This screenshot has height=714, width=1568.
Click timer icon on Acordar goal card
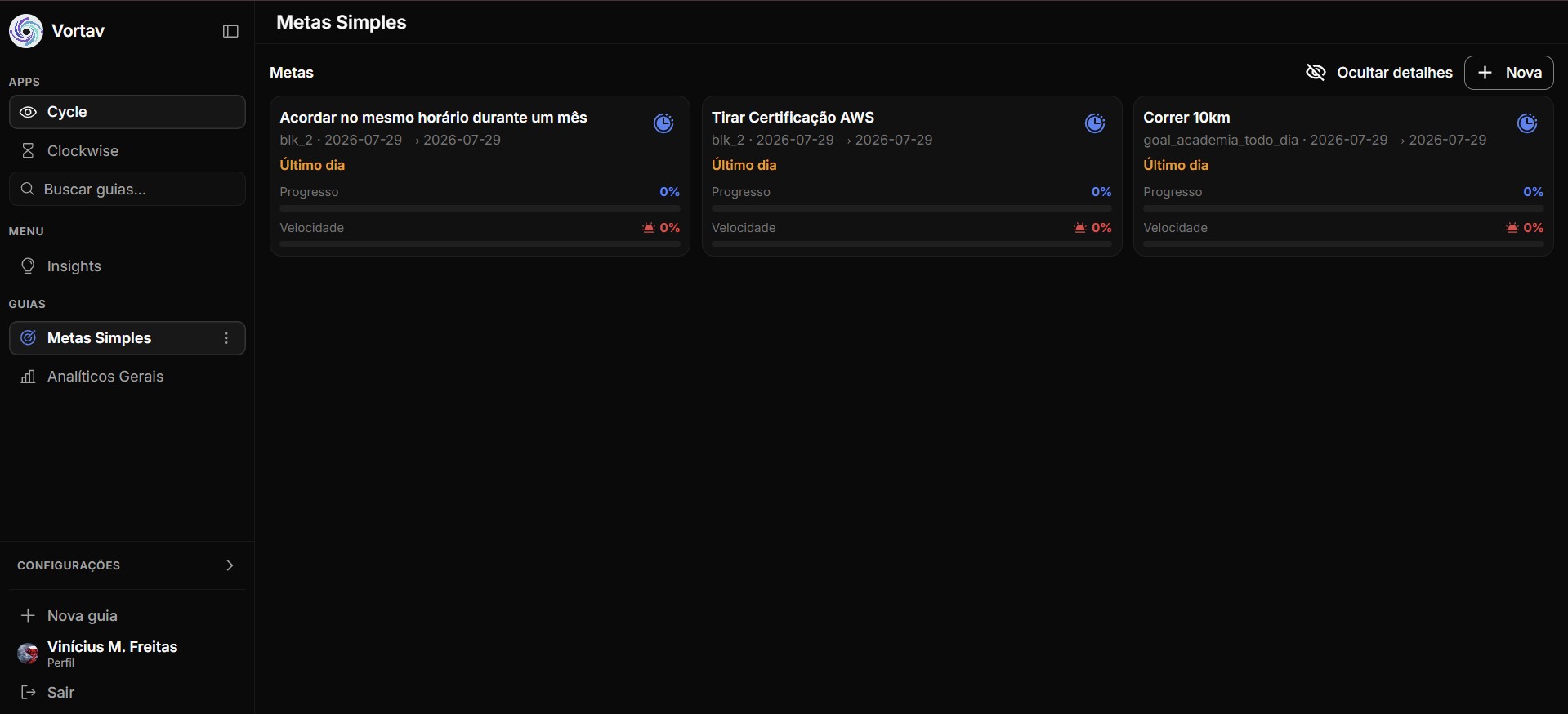[x=663, y=123]
